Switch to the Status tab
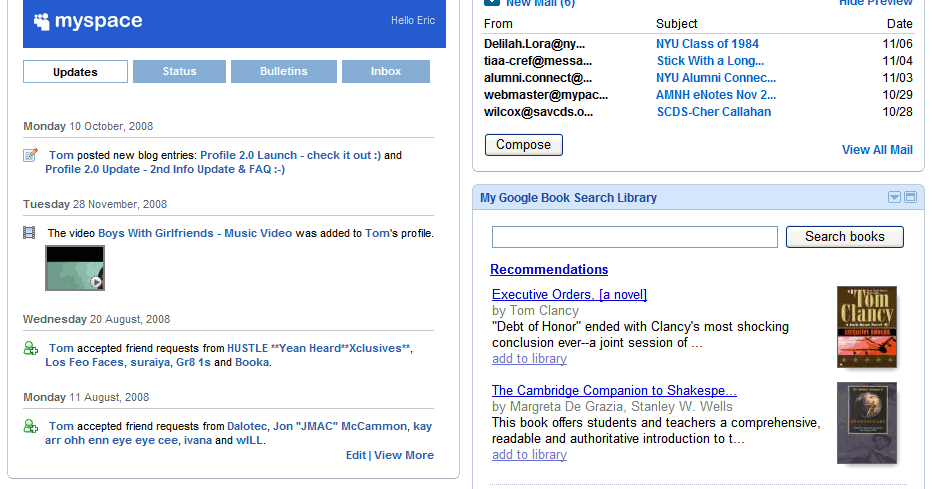 [180, 71]
